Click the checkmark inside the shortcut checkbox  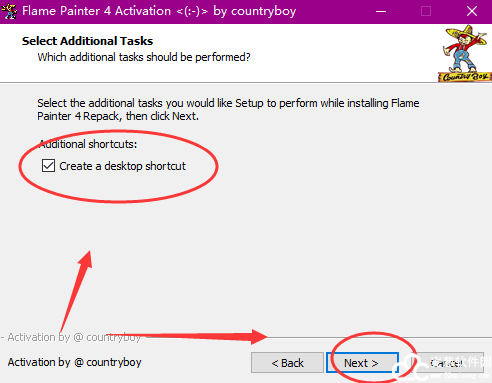pos(48,165)
